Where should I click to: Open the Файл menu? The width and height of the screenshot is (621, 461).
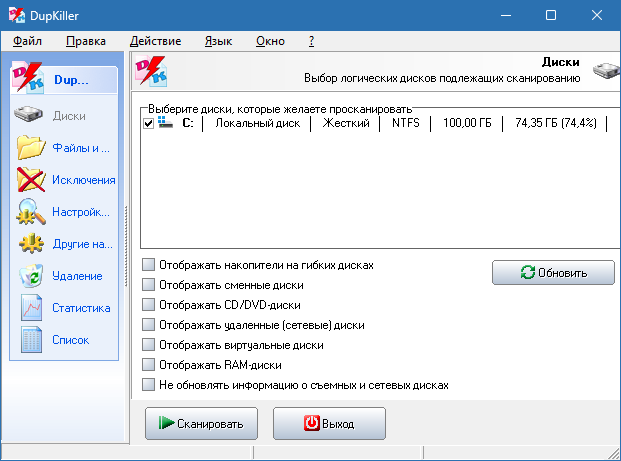pyautogui.click(x=27, y=41)
